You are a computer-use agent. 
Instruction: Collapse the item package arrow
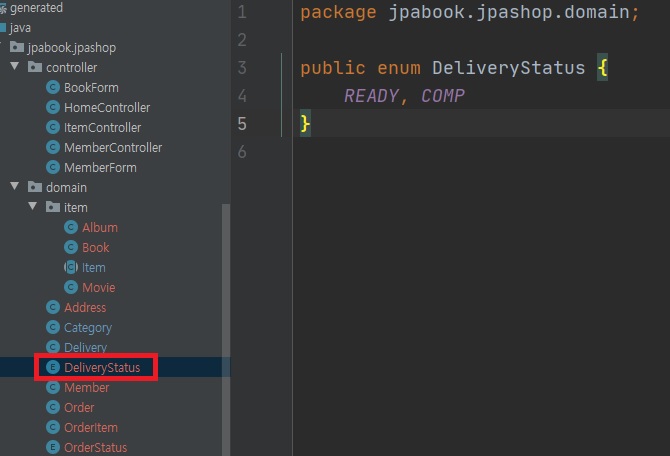(33, 206)
